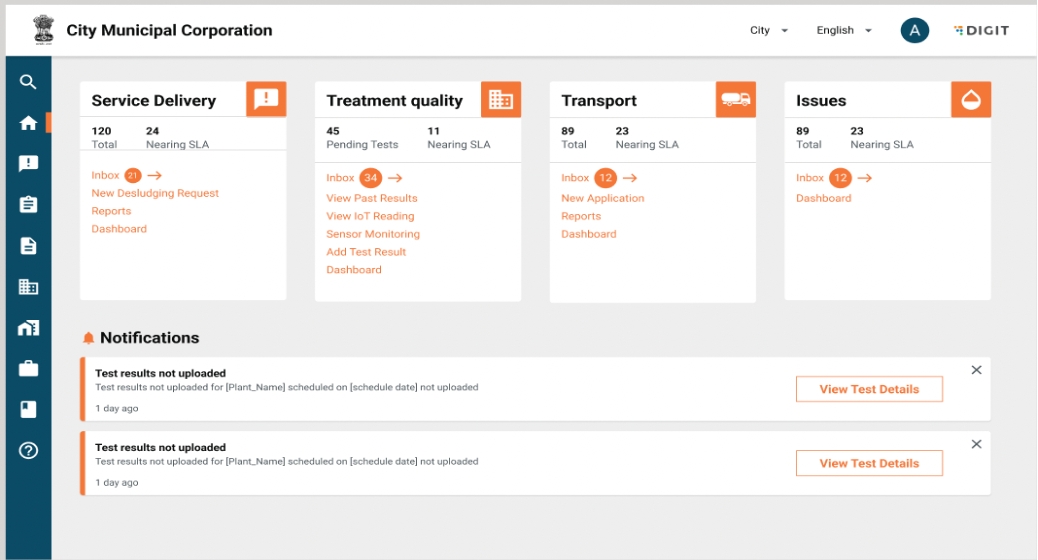
Task: Click the Treatment quality building icon
Action: click(x=500, y=100)
